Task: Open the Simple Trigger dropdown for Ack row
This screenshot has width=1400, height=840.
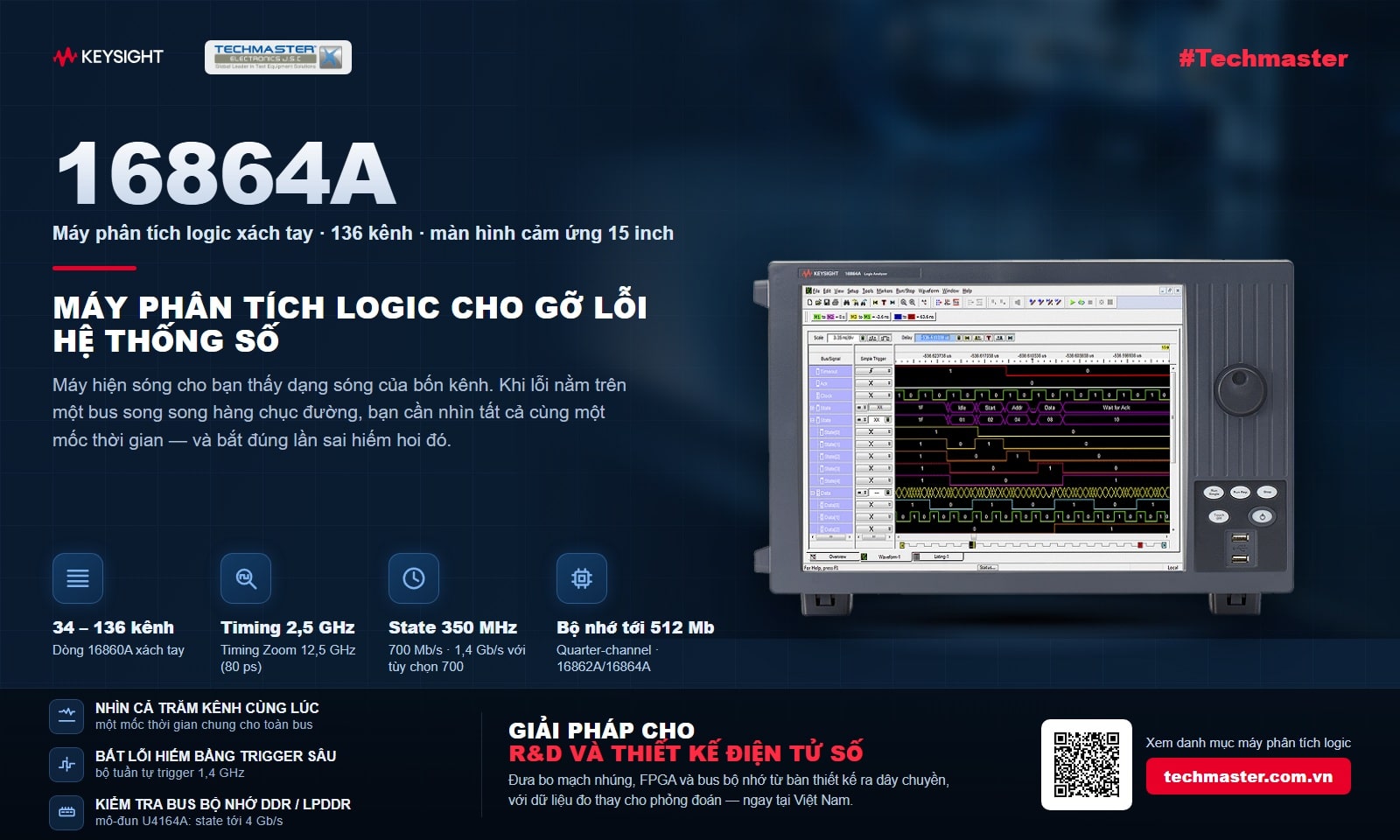Action: (x=873, y=383)
